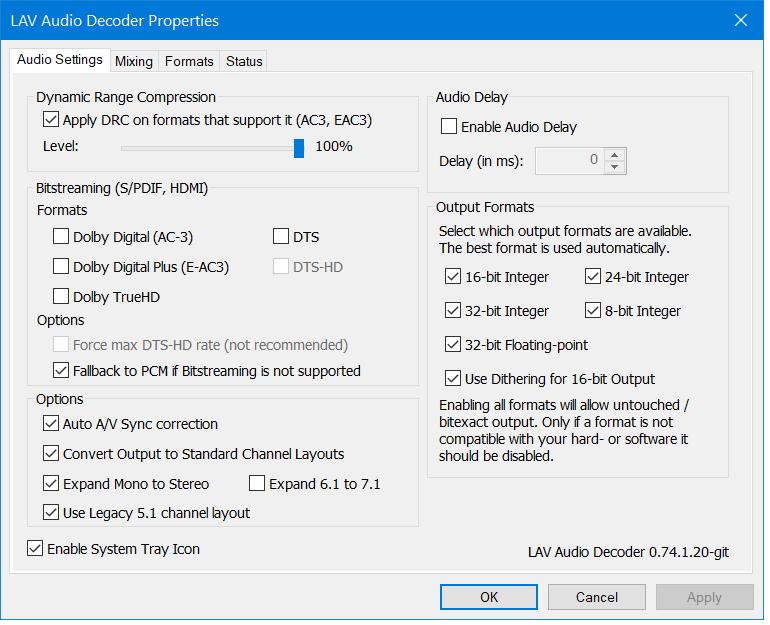Click the Cancel button
Viewport: 770px width, 625px height.
597,597
